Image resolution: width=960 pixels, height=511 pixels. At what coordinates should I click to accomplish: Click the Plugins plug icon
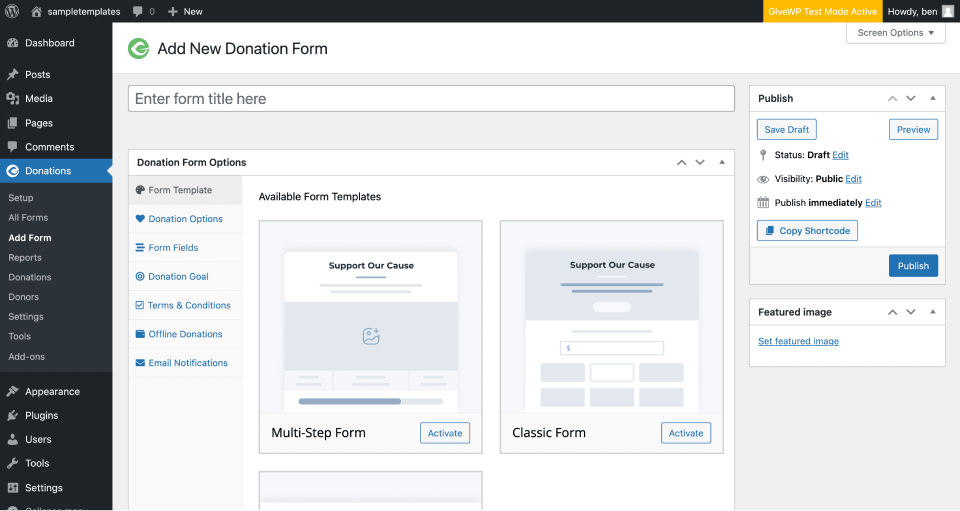pyautogui.click(x=12, y=416)
